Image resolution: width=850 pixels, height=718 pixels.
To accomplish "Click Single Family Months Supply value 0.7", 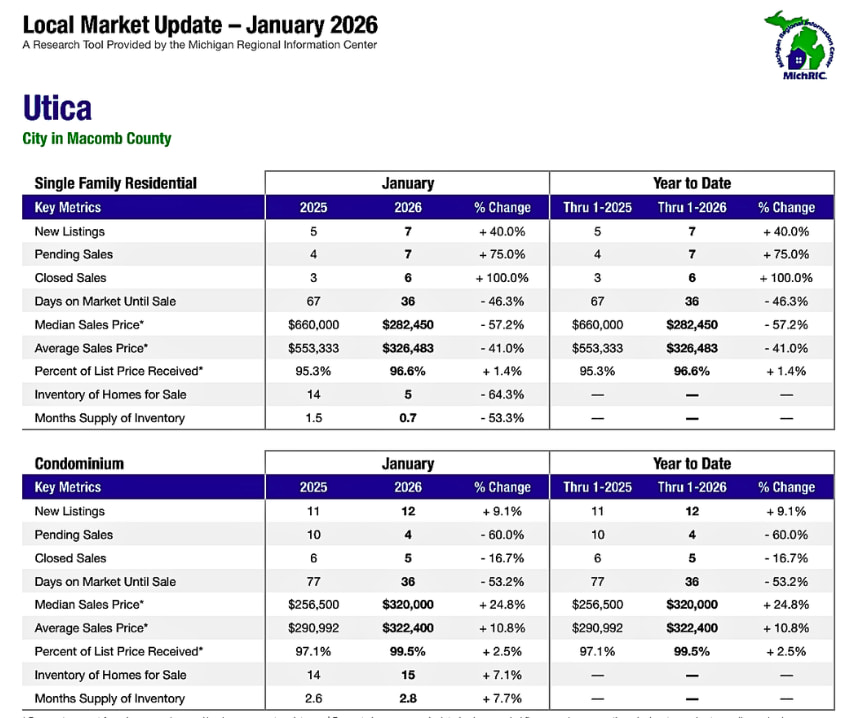I will [408, 418].
